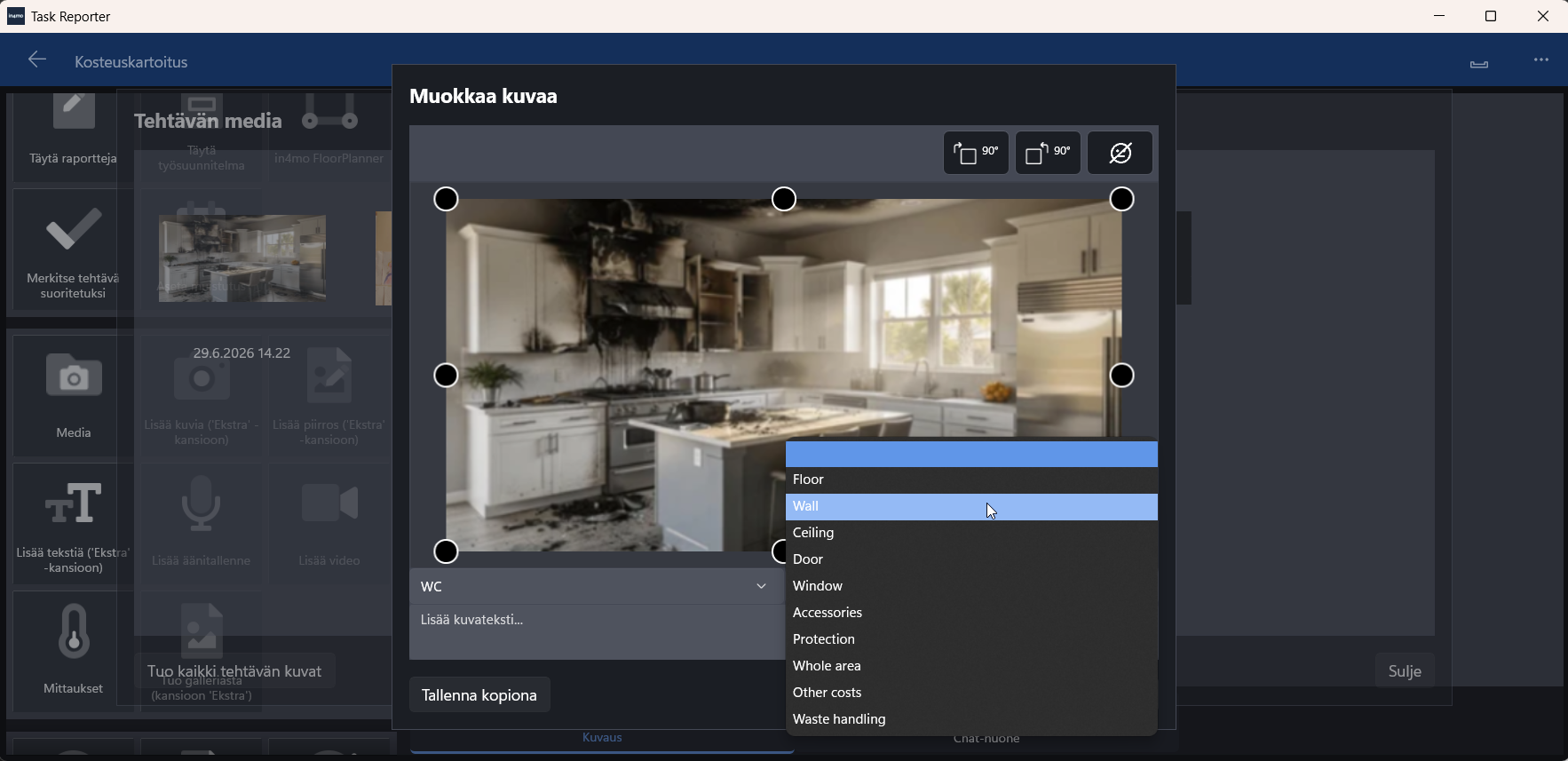Click the Merkitse tehtävä suoritetuksi checkmark tile
This screenshot has height=761, width=1568.
click(x=73, y=250)
